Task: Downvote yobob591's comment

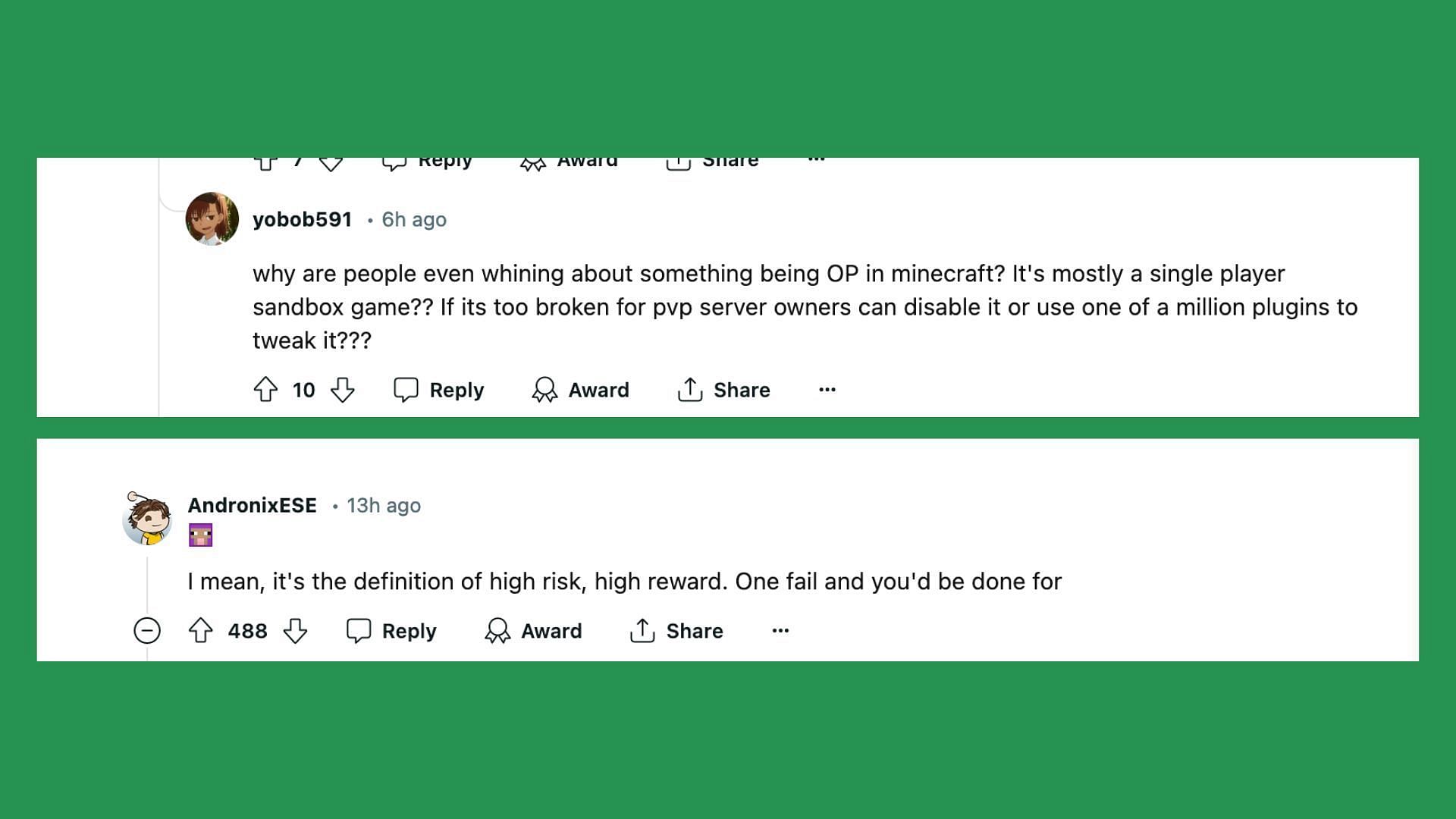Action: coord(343,390)
